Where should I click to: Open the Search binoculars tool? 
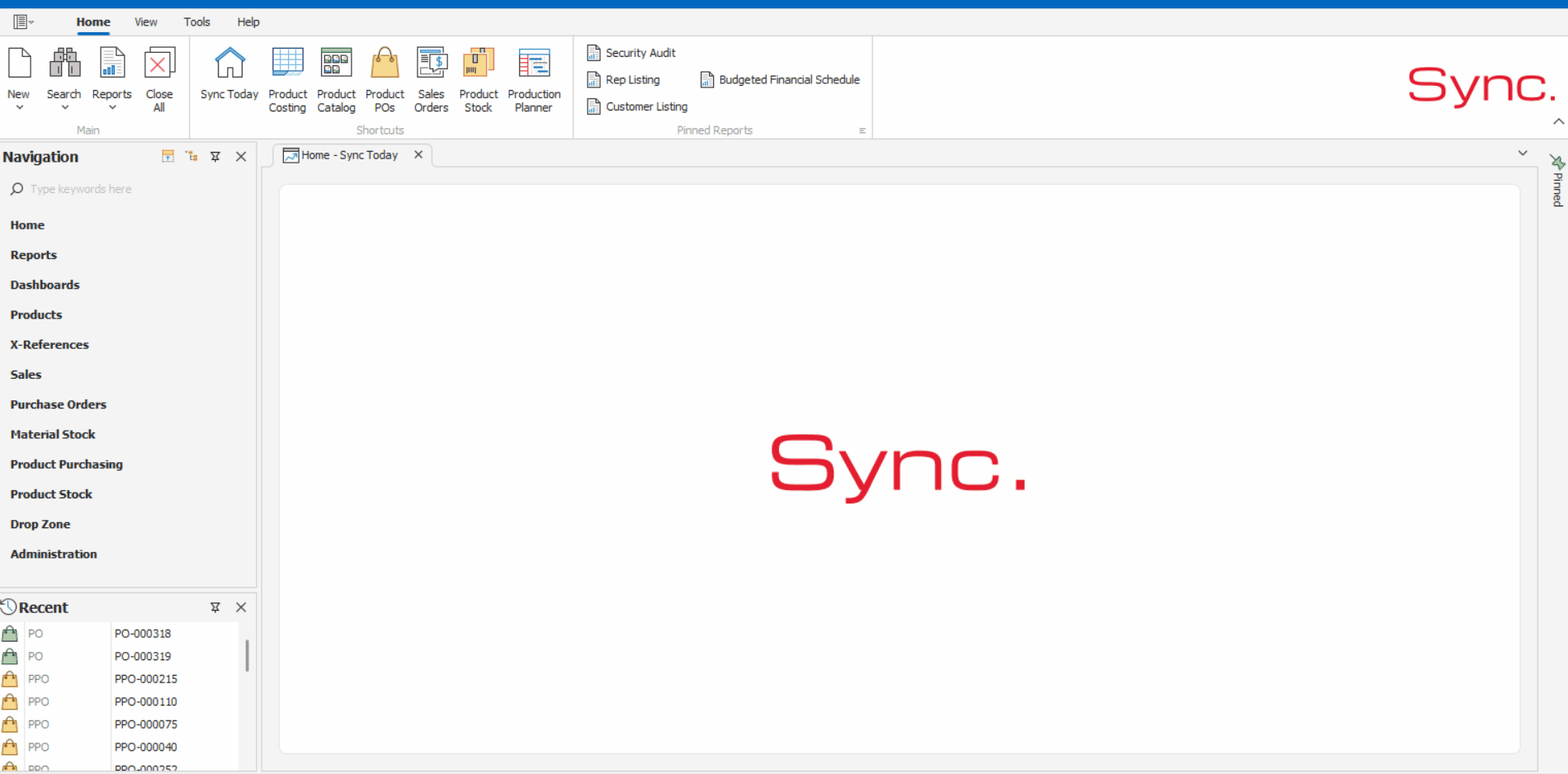pyautogui.click(x=64, y=64)
